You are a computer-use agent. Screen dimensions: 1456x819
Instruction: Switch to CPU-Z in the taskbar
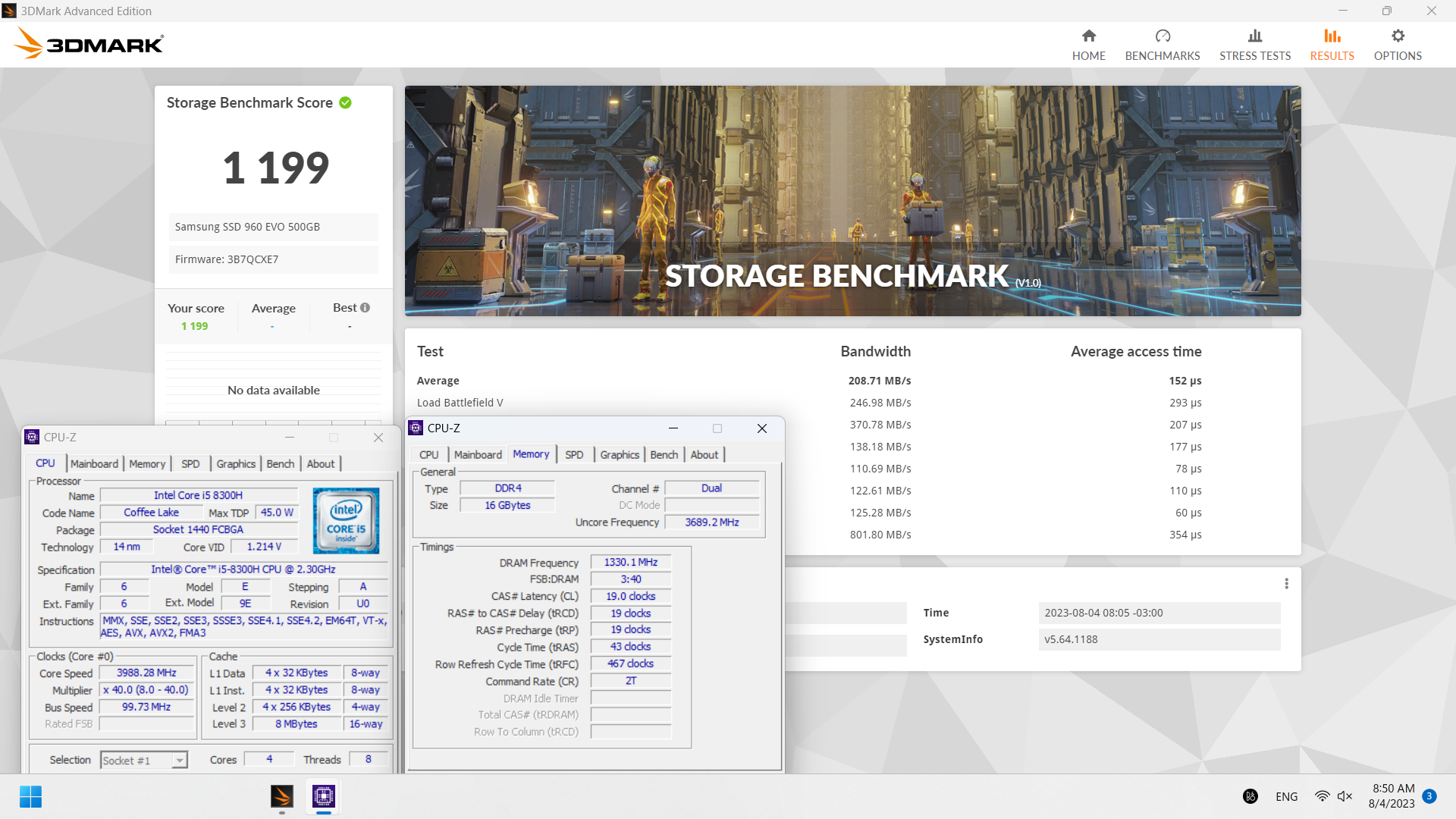pos(324,796)
